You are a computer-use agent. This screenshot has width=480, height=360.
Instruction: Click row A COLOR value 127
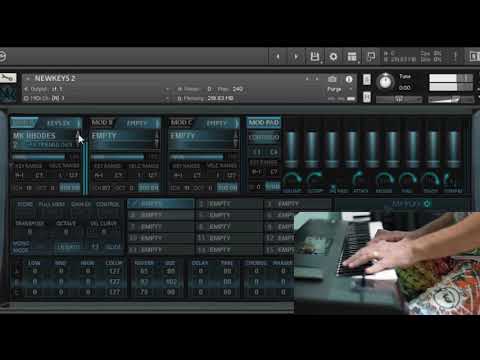tap(114, 271)
